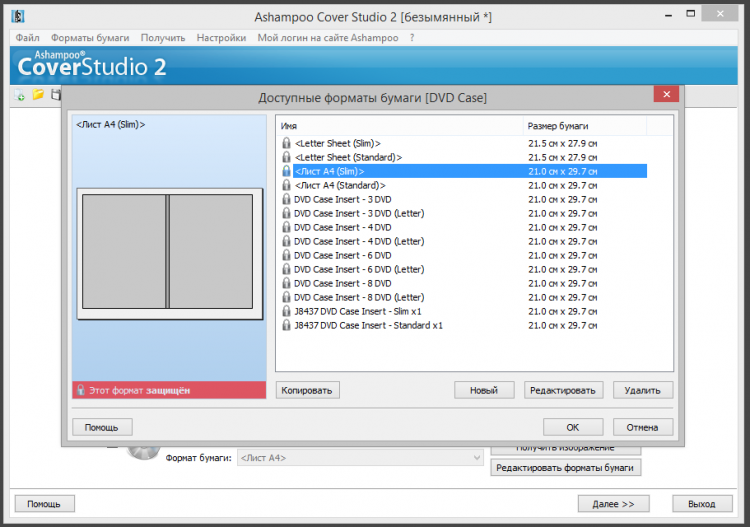This screenshot has height=527, width=750.
Task: Click lock icon of Лист A4 (Standard)
Action: pos(286,185)
